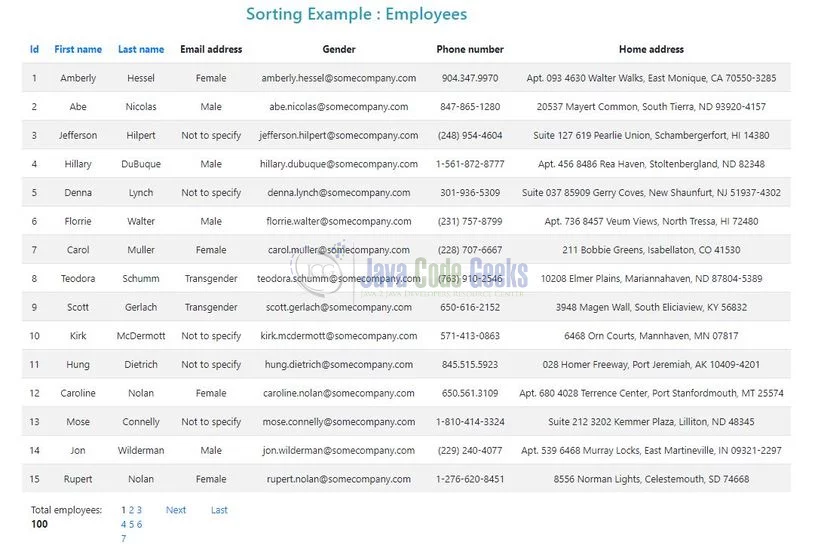
Task: Select phone number 904.347.9970
Action: tap(470, 78)
